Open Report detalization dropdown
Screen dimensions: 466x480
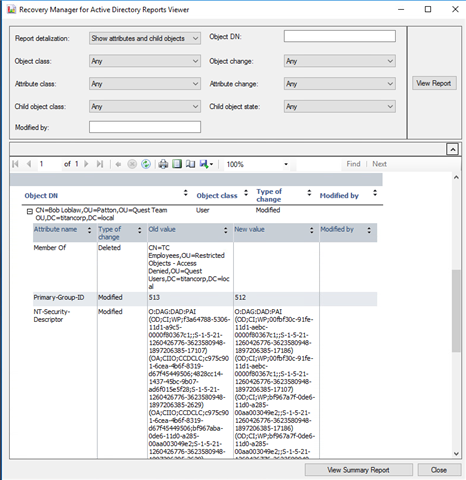[x=145, y=38]
